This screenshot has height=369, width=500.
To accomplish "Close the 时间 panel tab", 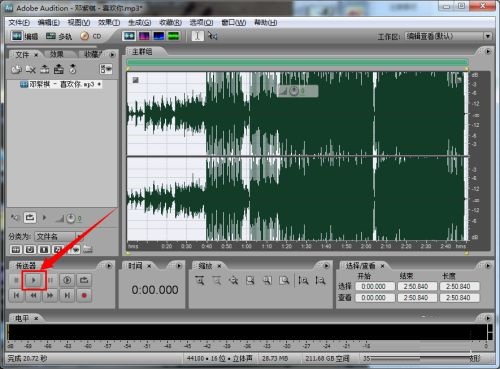I will coord(149,266).
